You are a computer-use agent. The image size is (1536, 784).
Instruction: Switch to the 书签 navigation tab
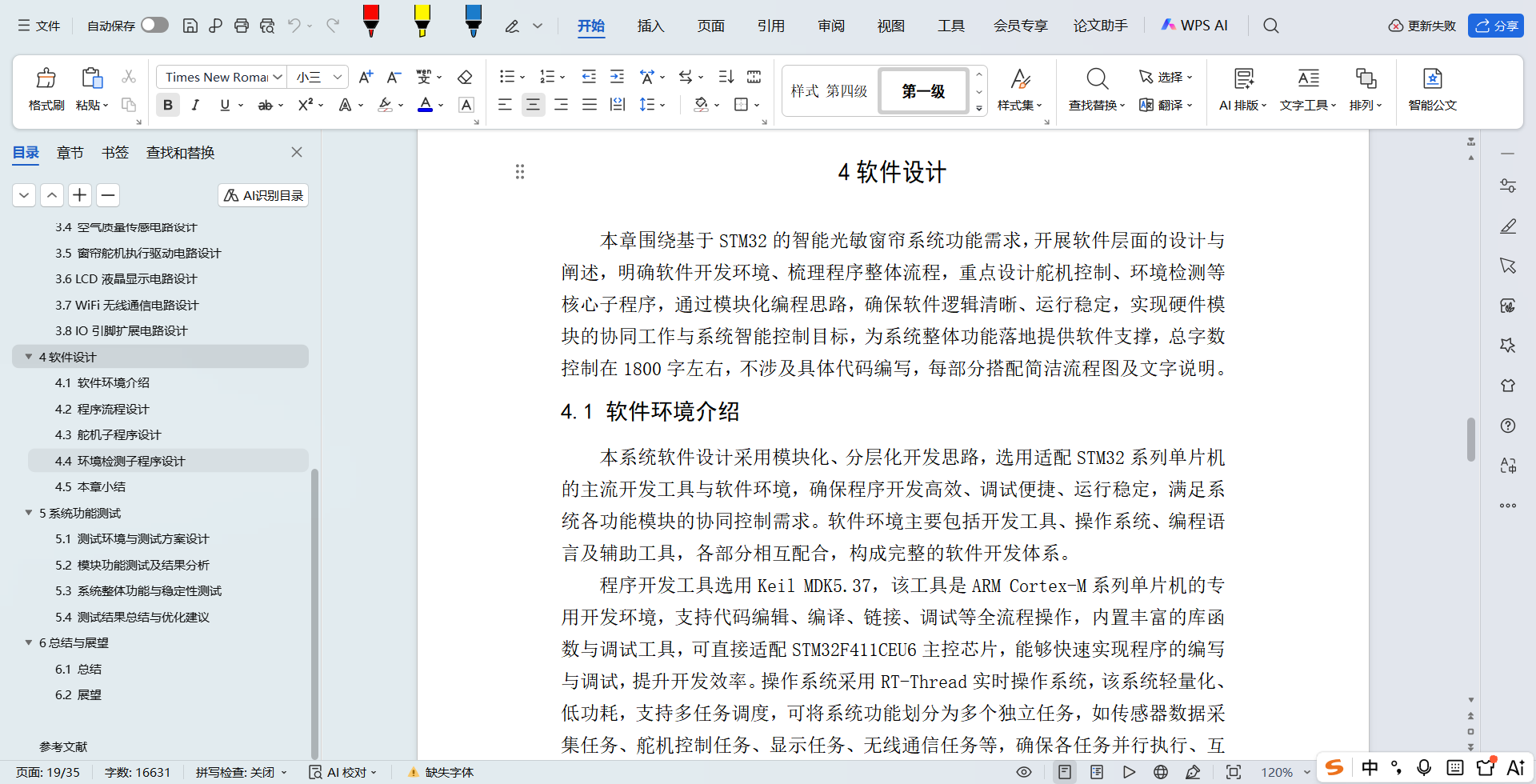coord(115,152)
